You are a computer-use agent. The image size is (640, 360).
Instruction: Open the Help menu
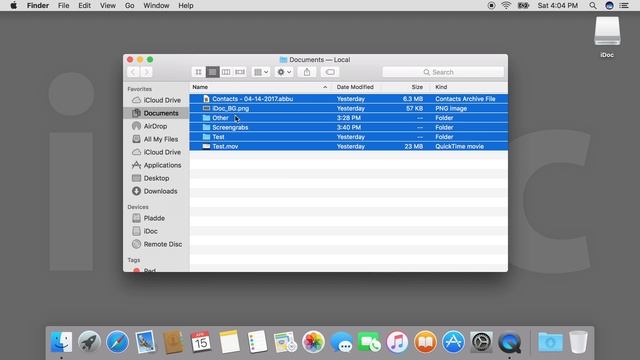[x=186, y=5]
